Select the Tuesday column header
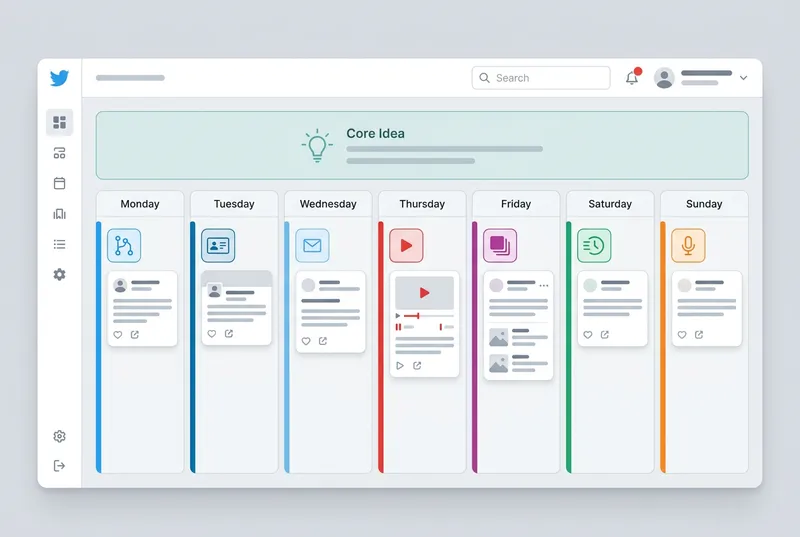 click(234, 204)
